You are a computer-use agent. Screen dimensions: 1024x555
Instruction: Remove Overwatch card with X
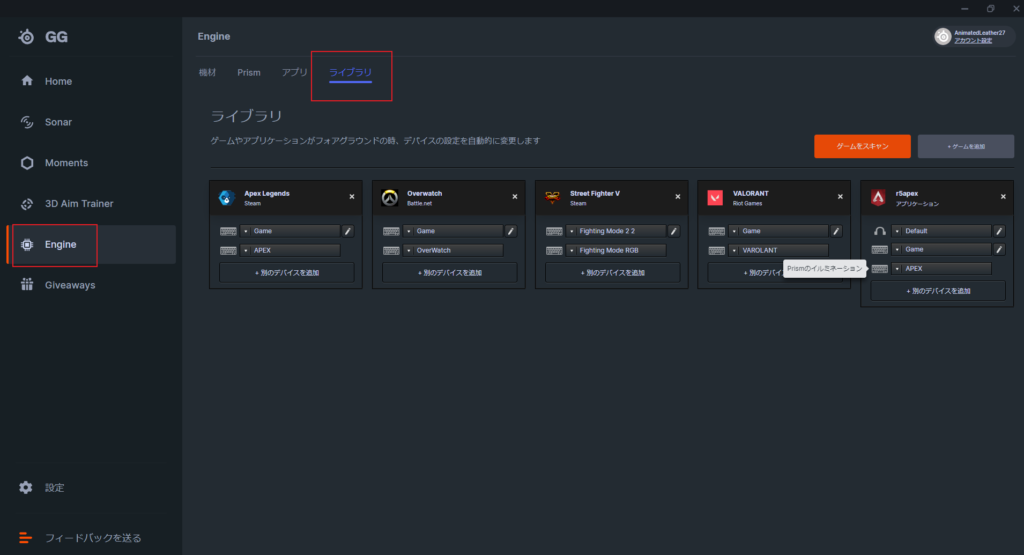coord(515,197)
